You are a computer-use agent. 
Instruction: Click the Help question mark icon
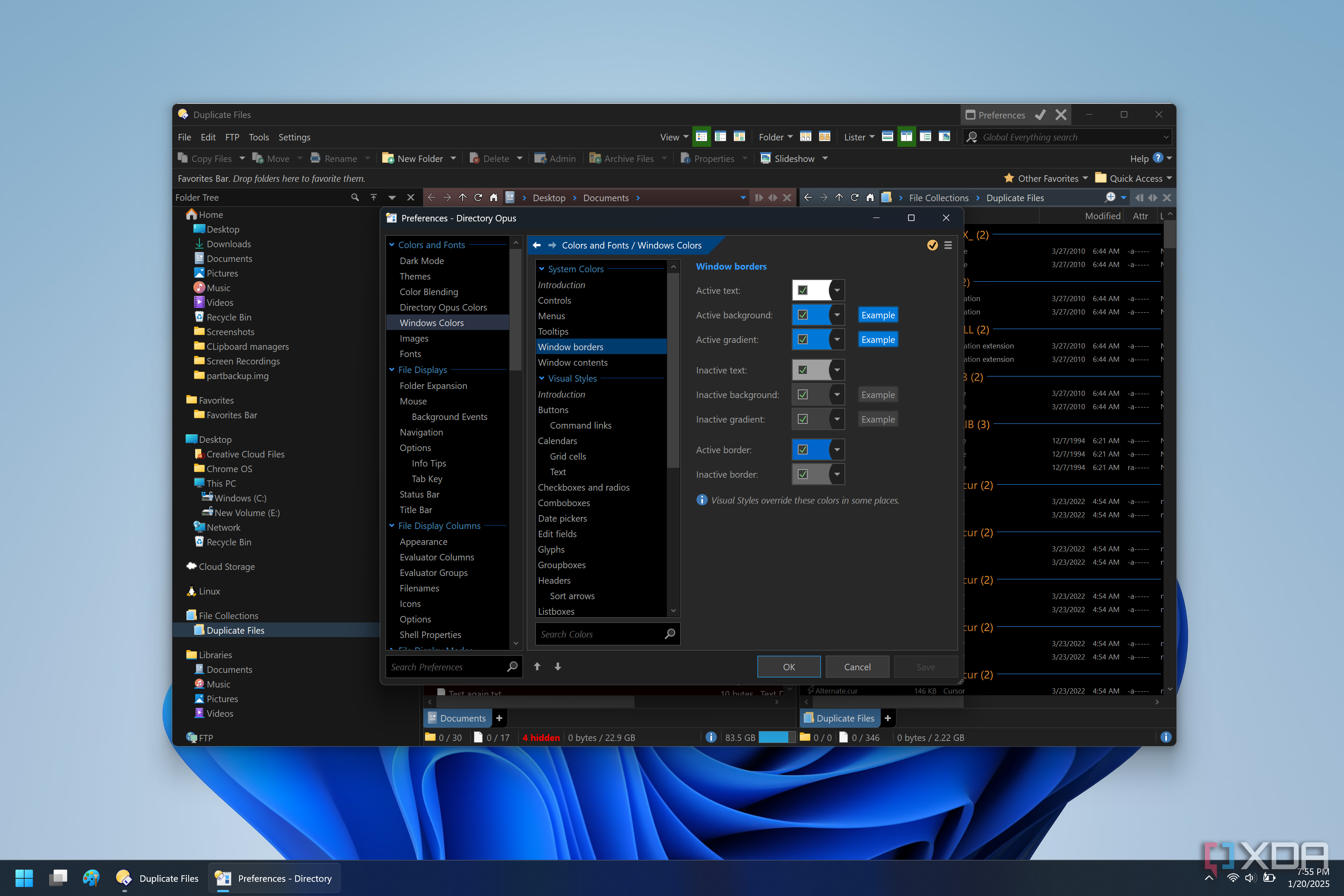pos(1158,158)
